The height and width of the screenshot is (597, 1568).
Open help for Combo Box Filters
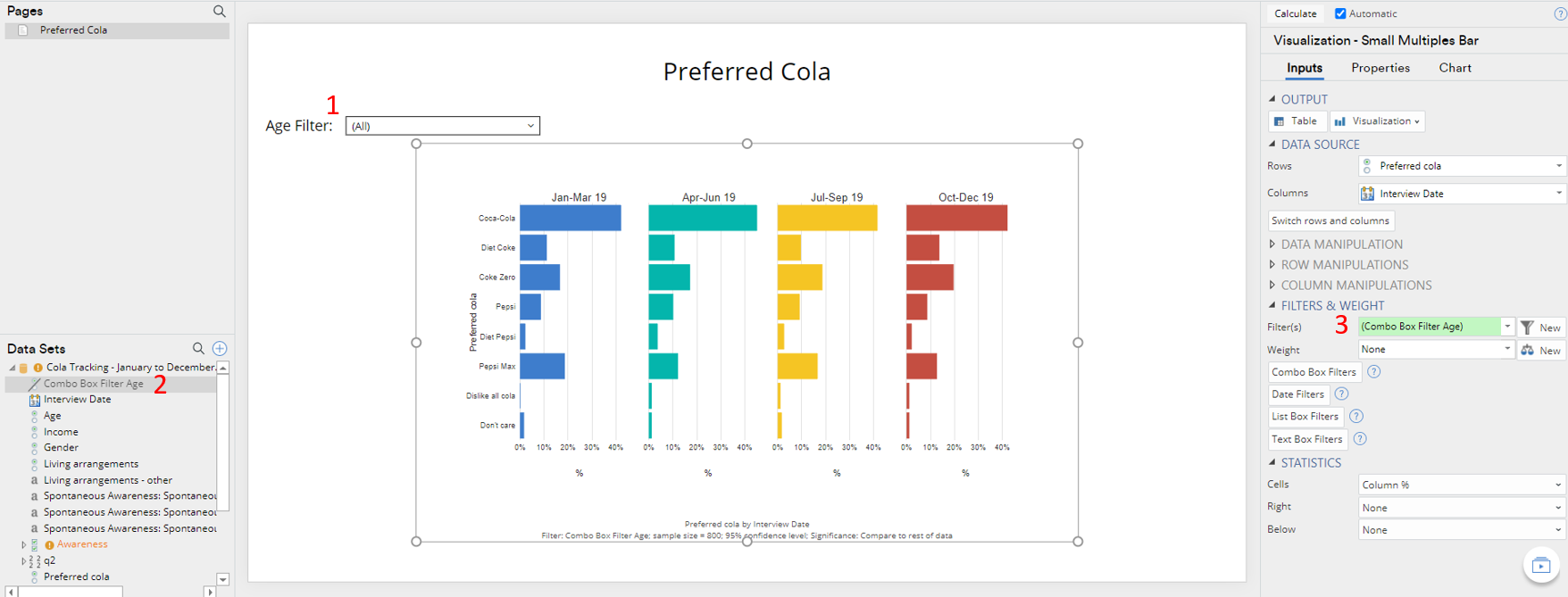(1373, 372)
